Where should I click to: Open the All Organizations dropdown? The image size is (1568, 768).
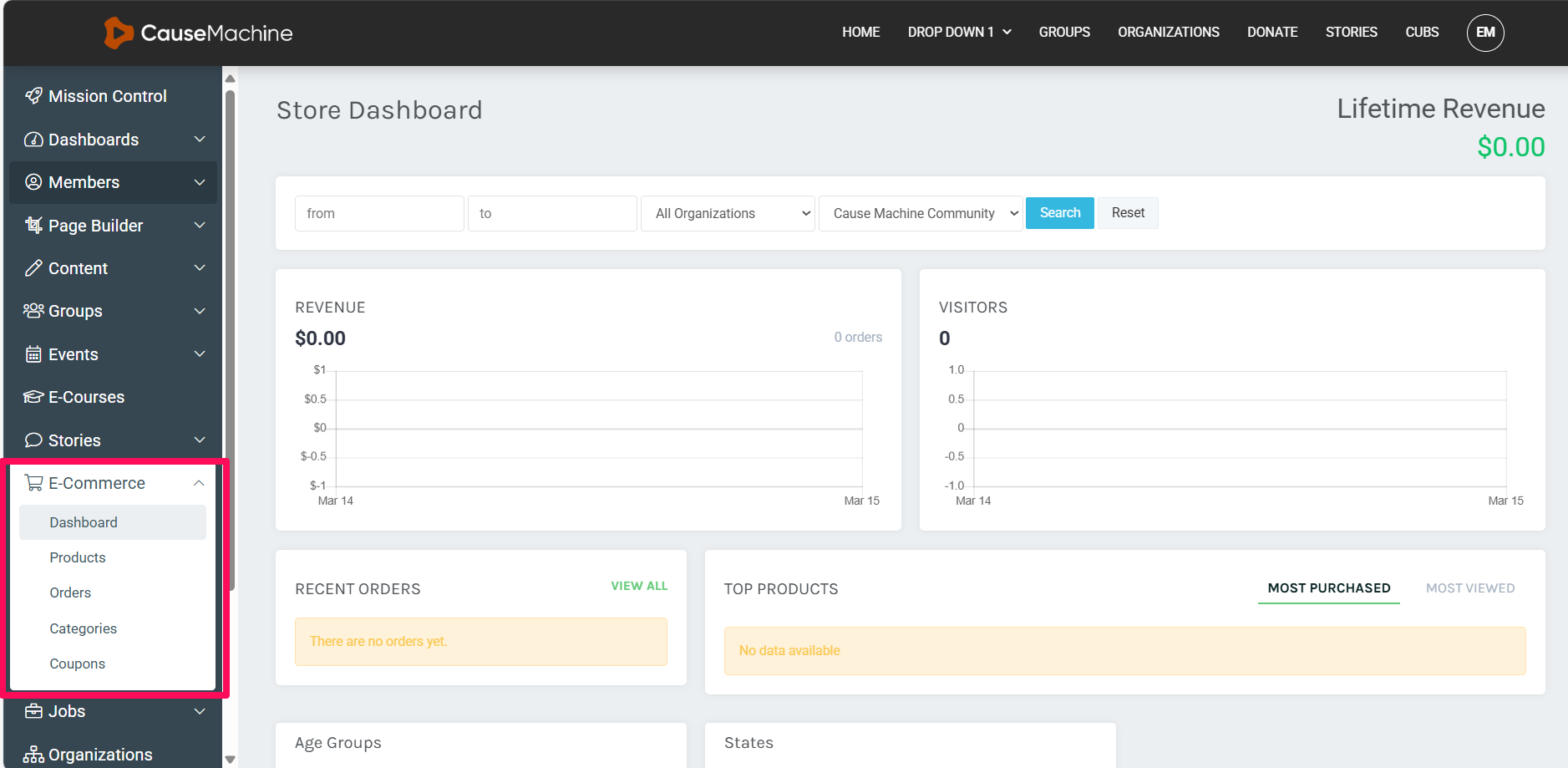(728, 213)
